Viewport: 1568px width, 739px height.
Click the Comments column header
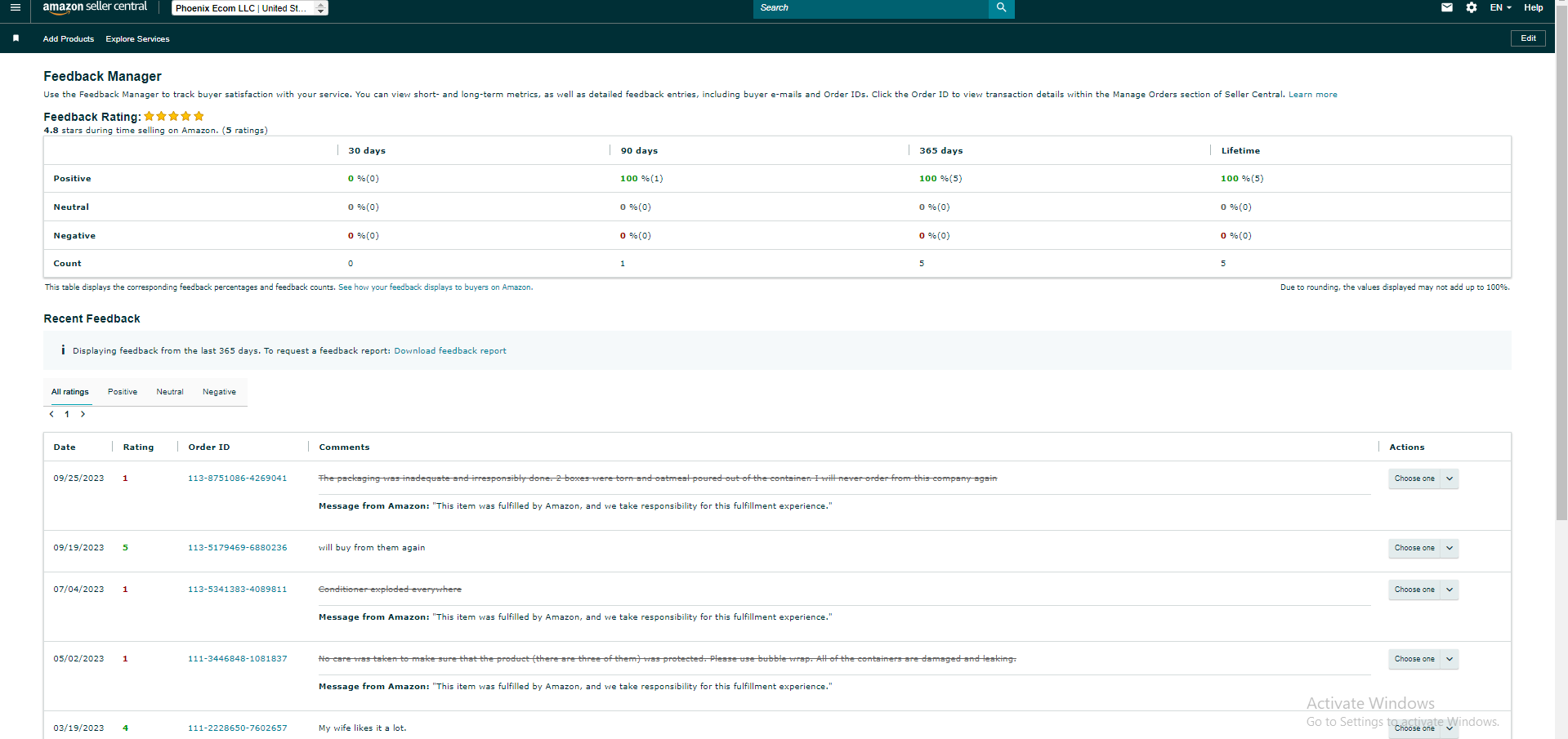(344, 447)
